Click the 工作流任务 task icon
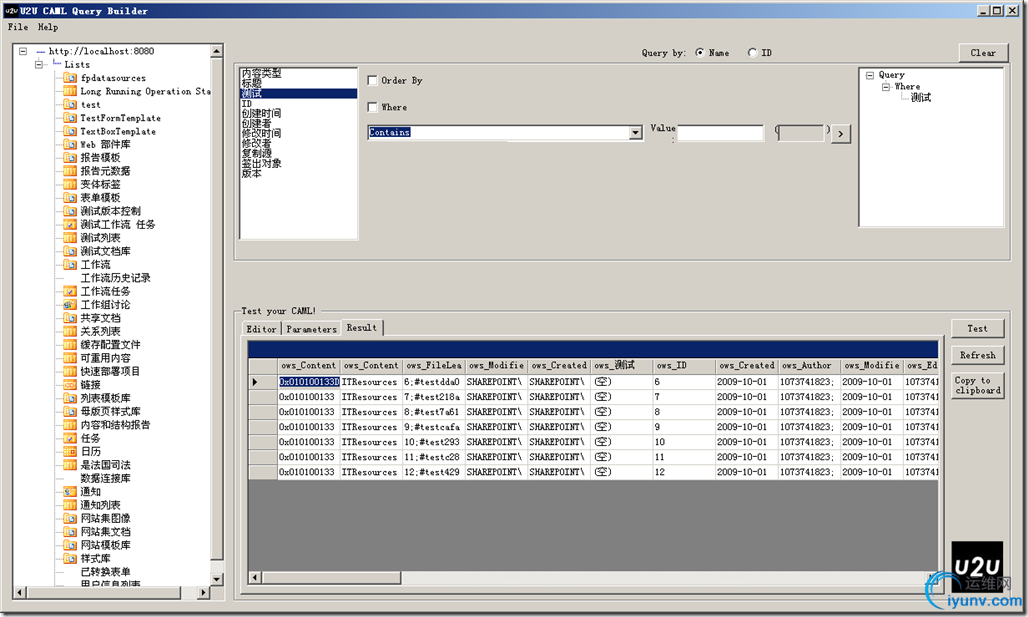The height and width of the screenshot is (617, 1028). click(x=70, y=291)
